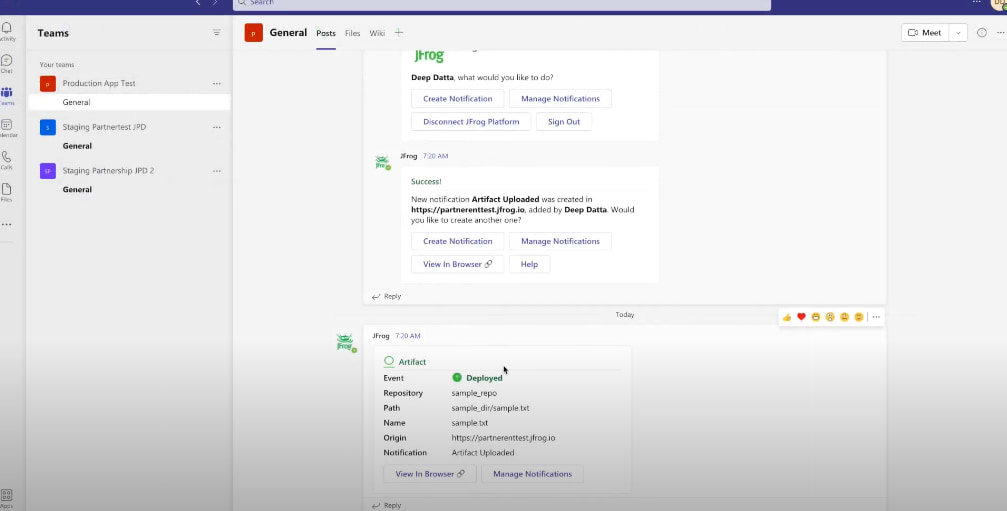Click the search box at top

click(x=502, y=4)
